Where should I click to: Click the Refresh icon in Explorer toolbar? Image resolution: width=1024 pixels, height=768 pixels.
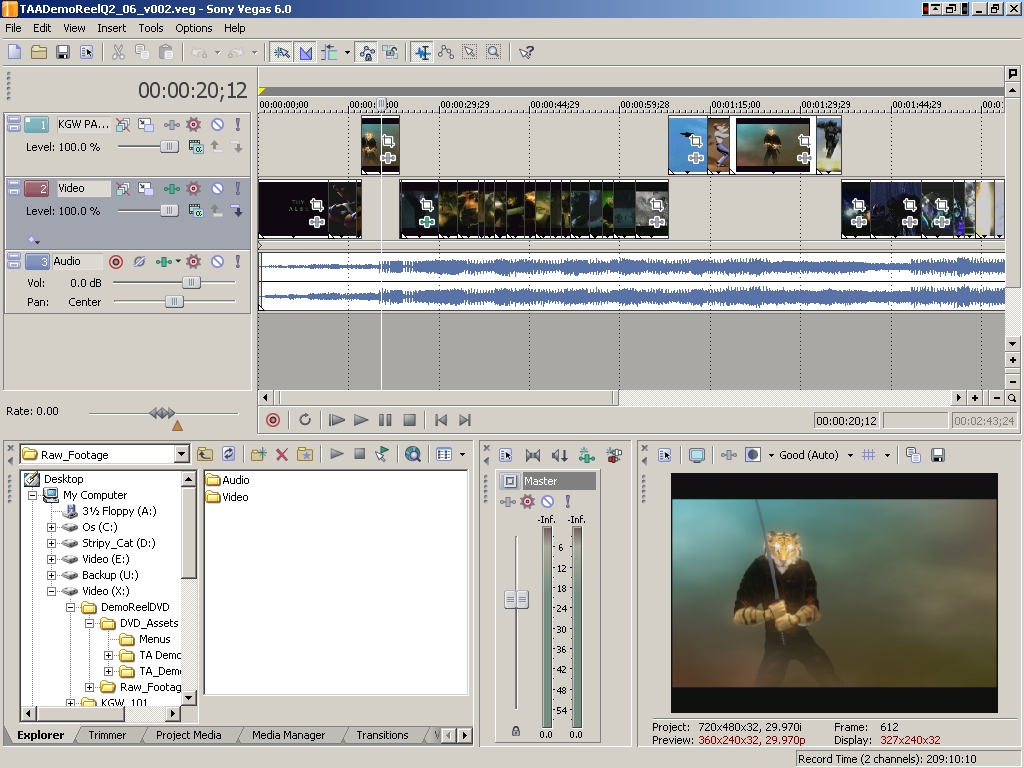[x=229, y=454]
